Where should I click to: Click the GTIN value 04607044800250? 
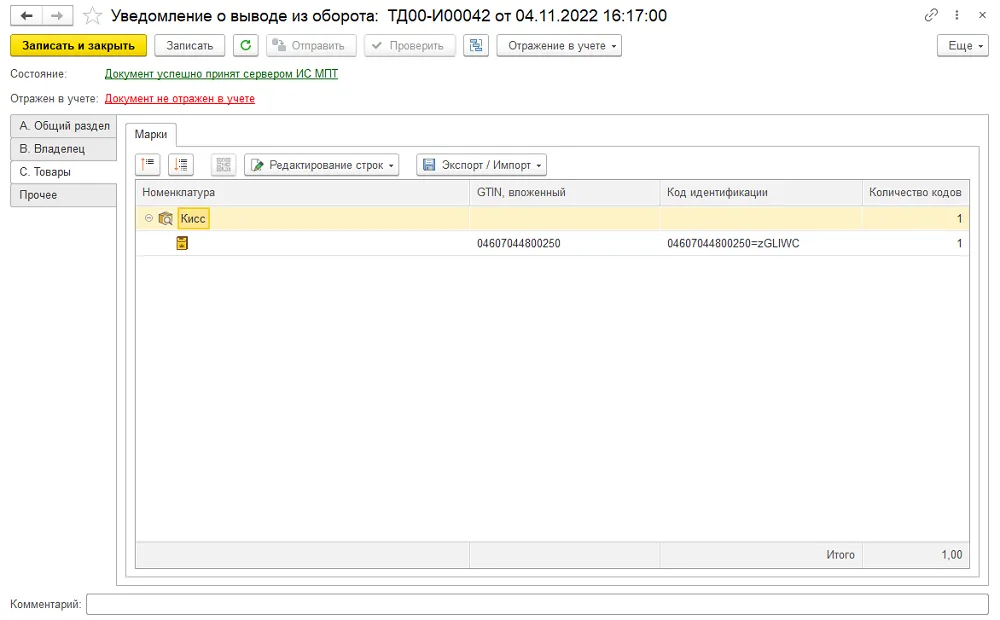518,243
